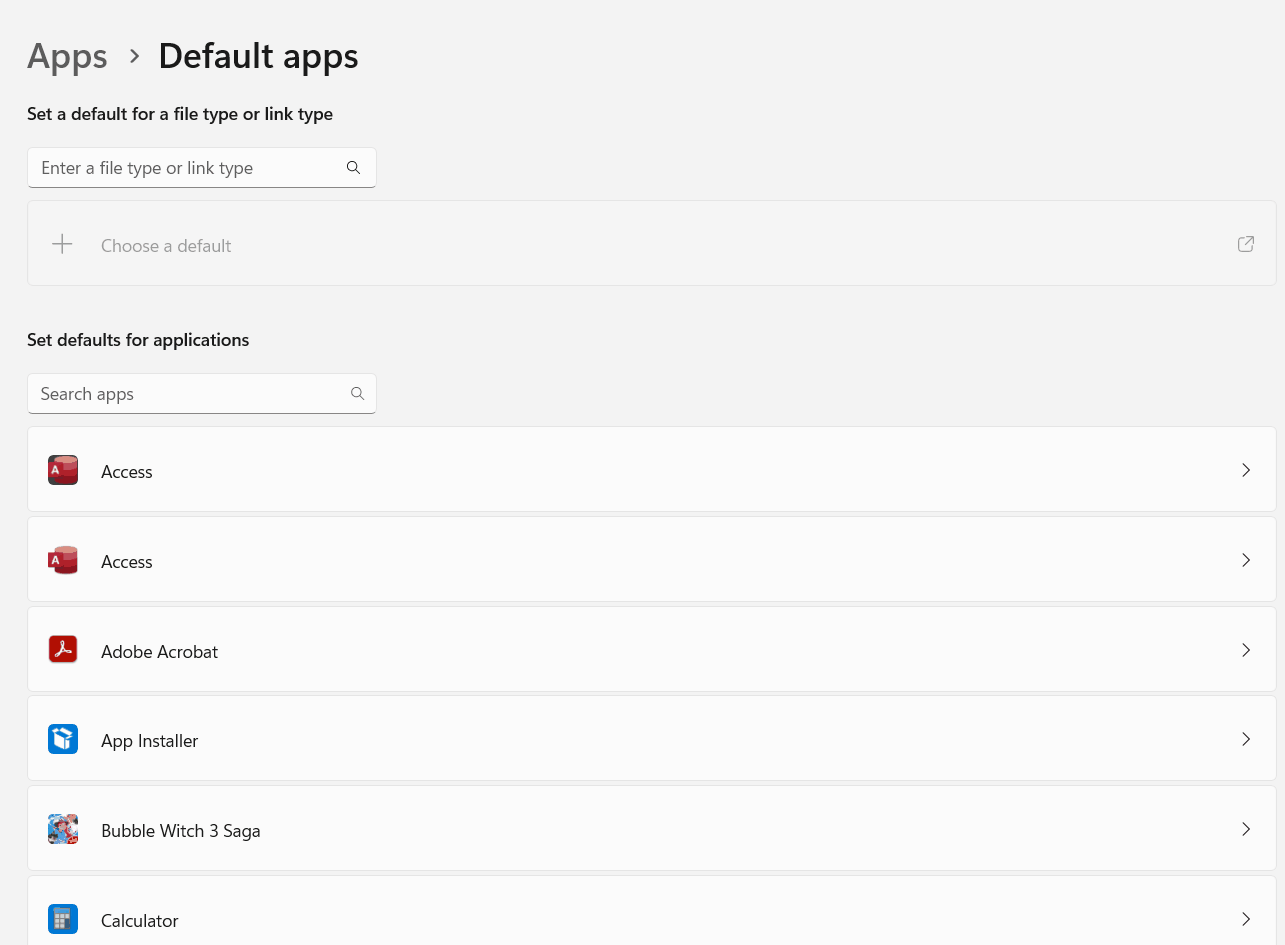Viewport: 1285px width, 945px height.
Task: Click the external link icon in Choose a default row
Action: coord(1245,244)
